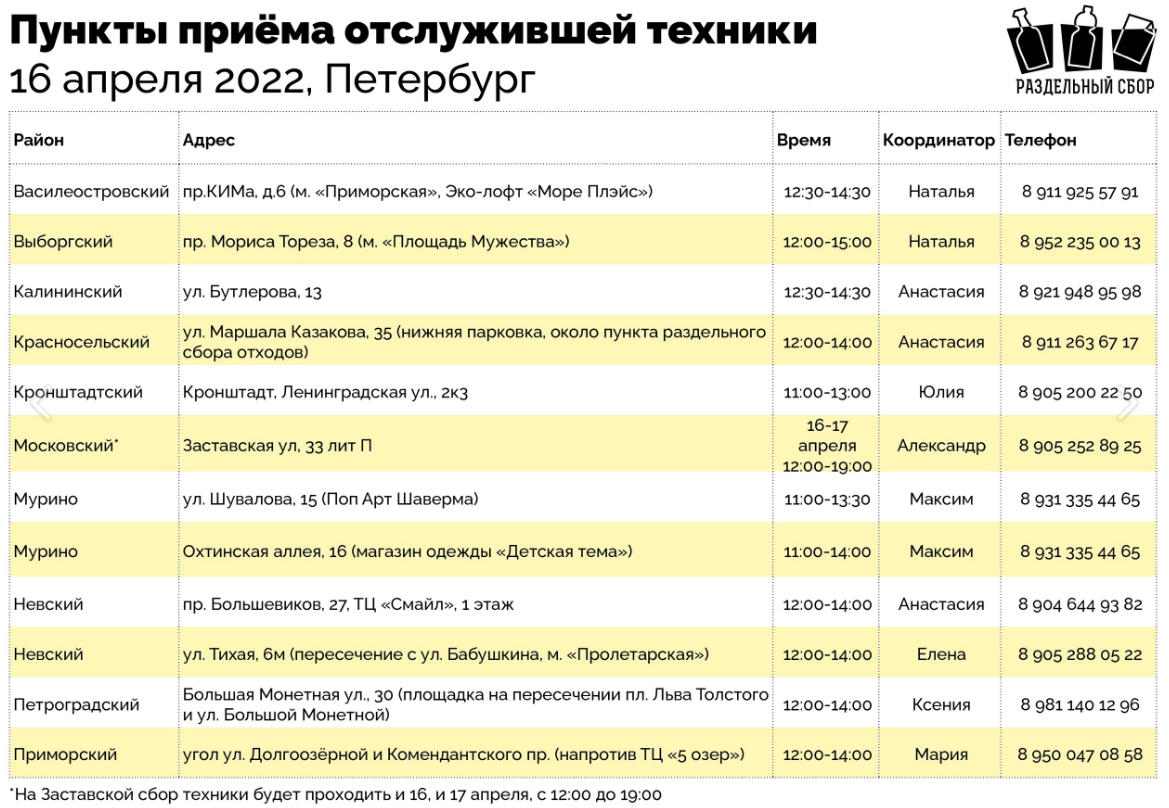Click phone number 8 905 288 05 22
This screenshot has height=808, width=1169.
click(x=1080, y=654)
